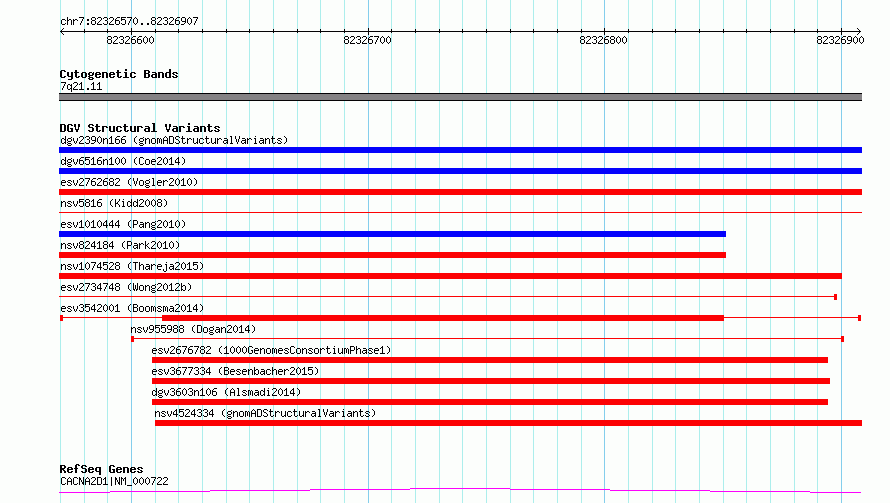Select the blue dgv2390n166 variant bar

click(460, 150)
